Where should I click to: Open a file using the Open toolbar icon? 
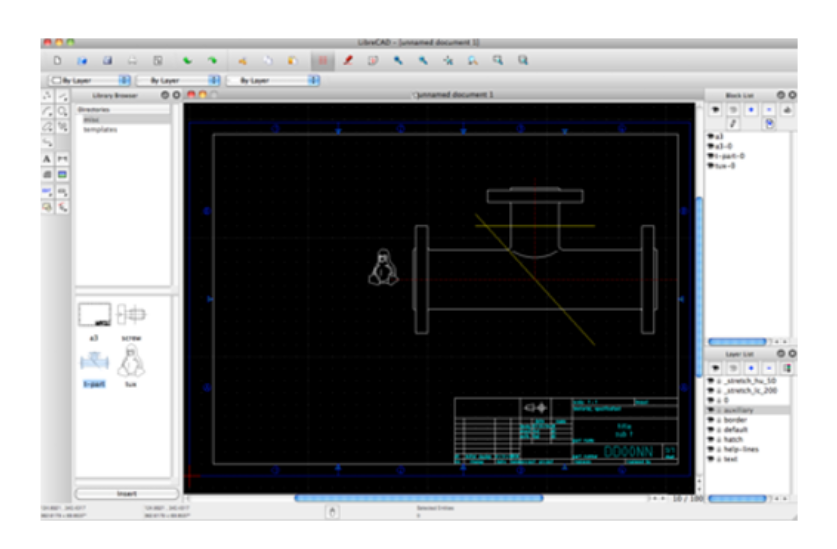point(82,60)
